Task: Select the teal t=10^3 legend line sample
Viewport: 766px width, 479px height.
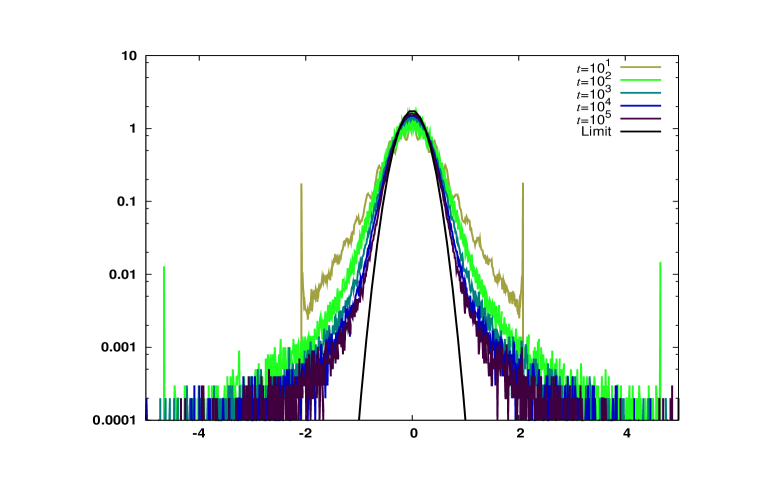Action: click(640, 93)
